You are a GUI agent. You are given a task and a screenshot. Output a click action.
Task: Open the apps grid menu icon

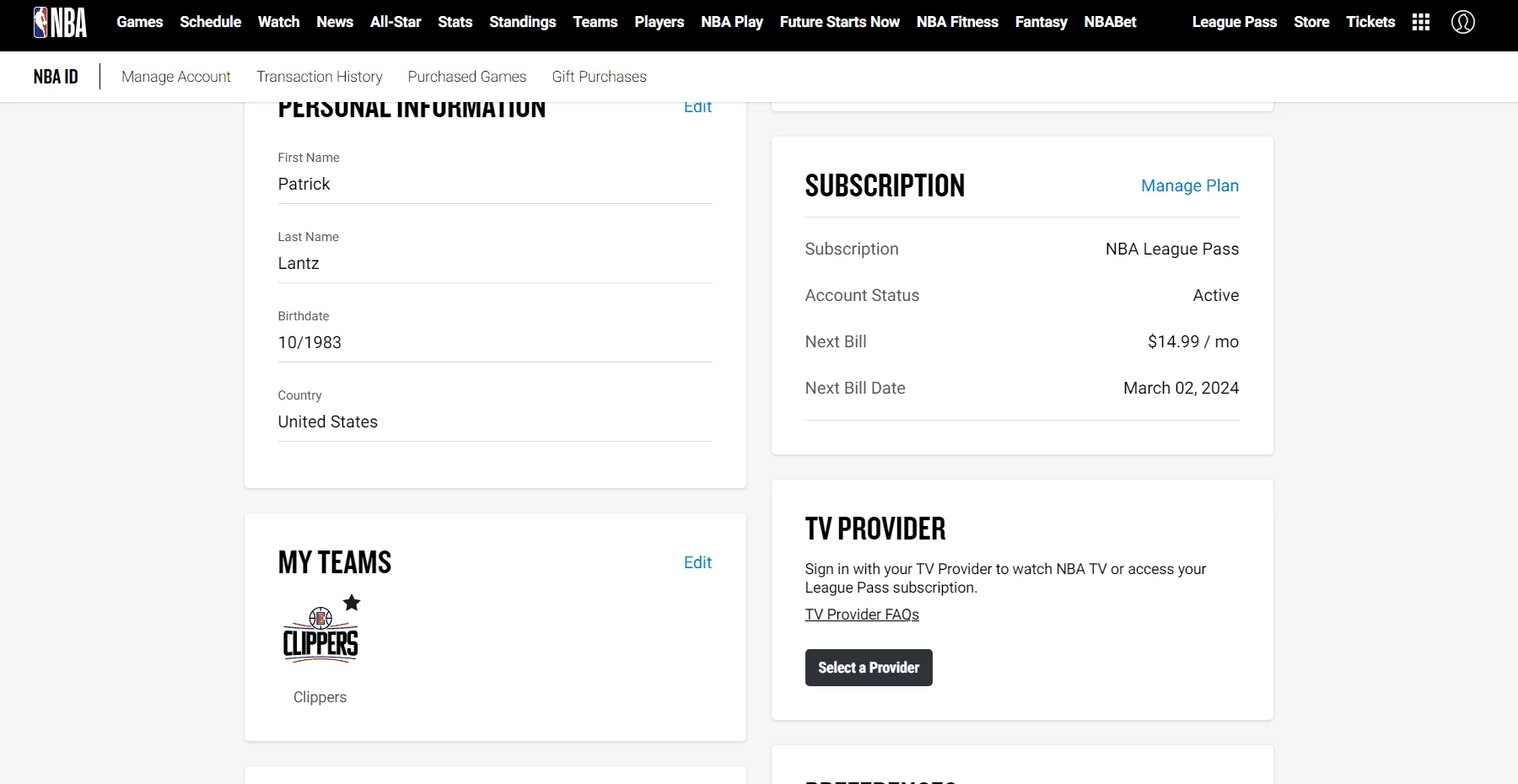[x=1421, y=22]
